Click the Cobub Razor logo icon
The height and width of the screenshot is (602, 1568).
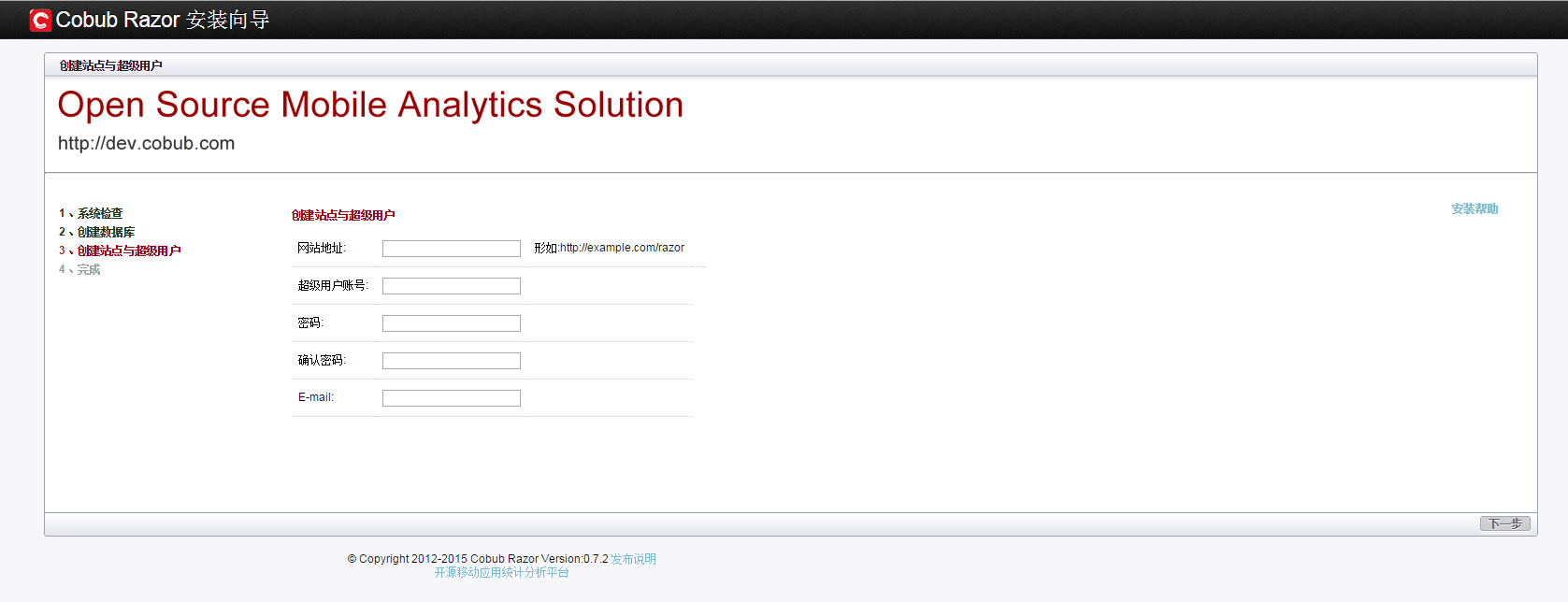pos(40,20)
